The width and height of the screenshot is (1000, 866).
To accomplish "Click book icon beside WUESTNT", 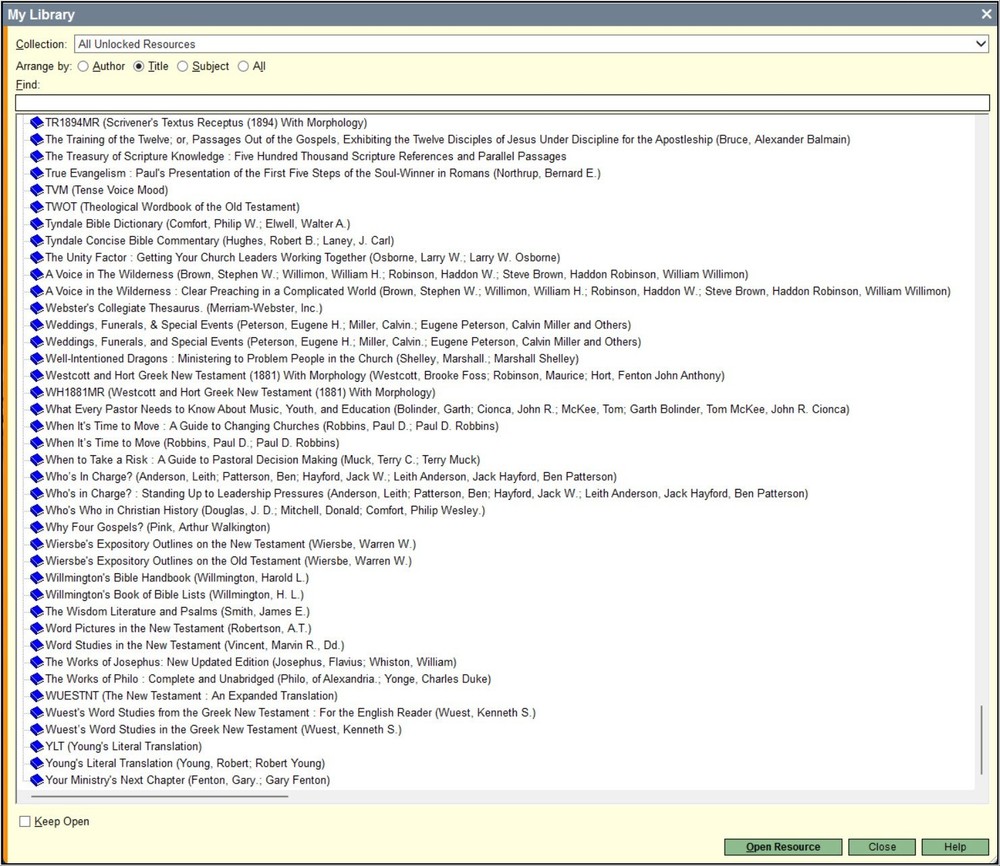I will click(x=37, y=696).
